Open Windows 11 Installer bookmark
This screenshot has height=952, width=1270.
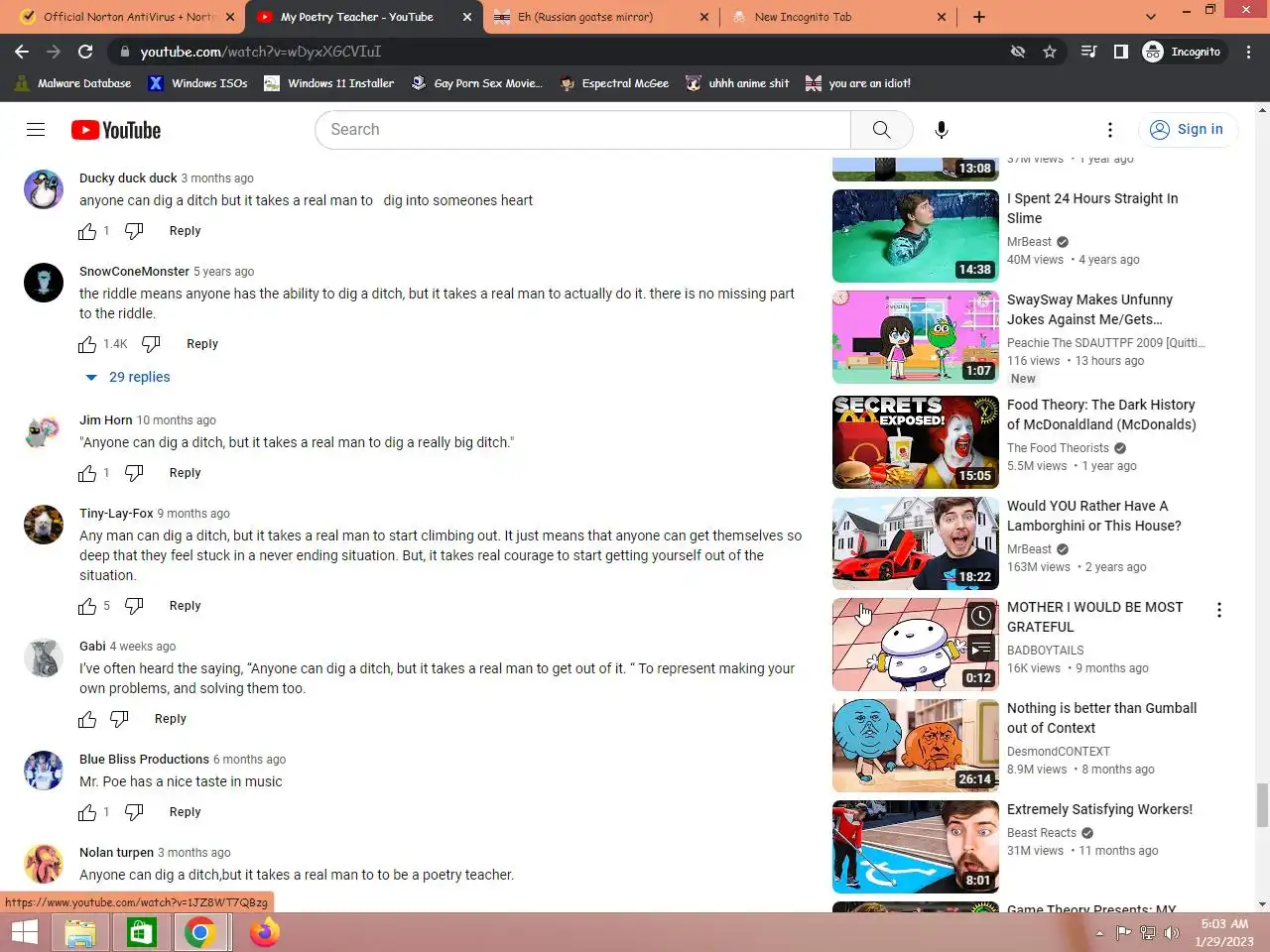tap(329, 83)
